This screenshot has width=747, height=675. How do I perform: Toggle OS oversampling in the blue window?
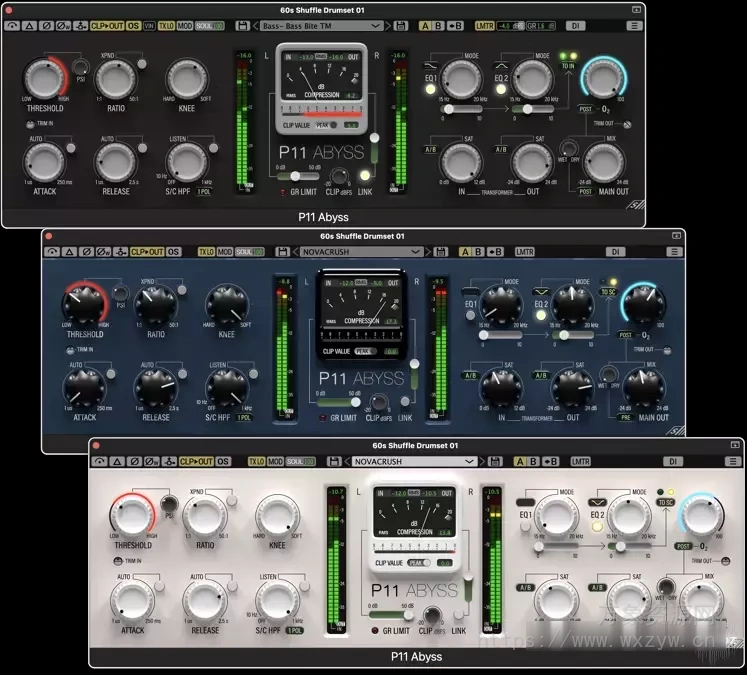click(173, 252)
